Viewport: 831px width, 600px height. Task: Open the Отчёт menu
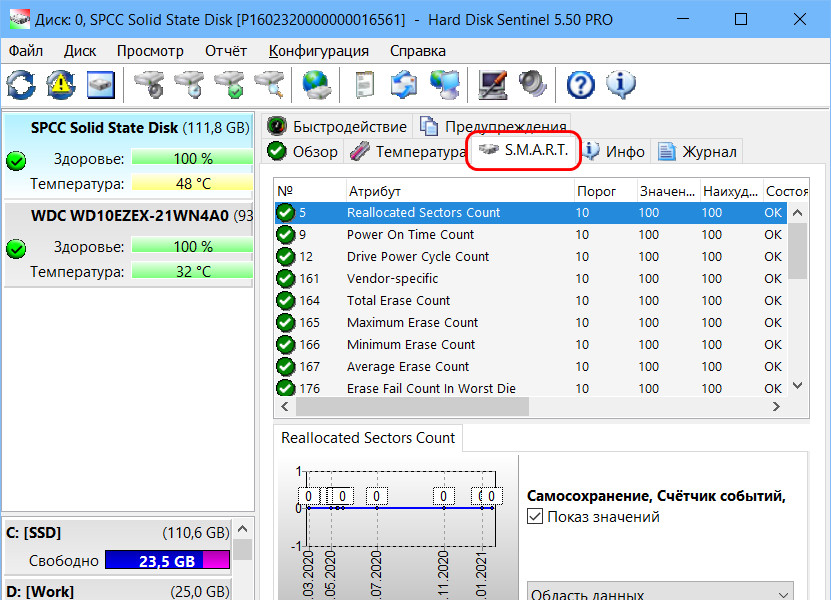coord(226,51)
